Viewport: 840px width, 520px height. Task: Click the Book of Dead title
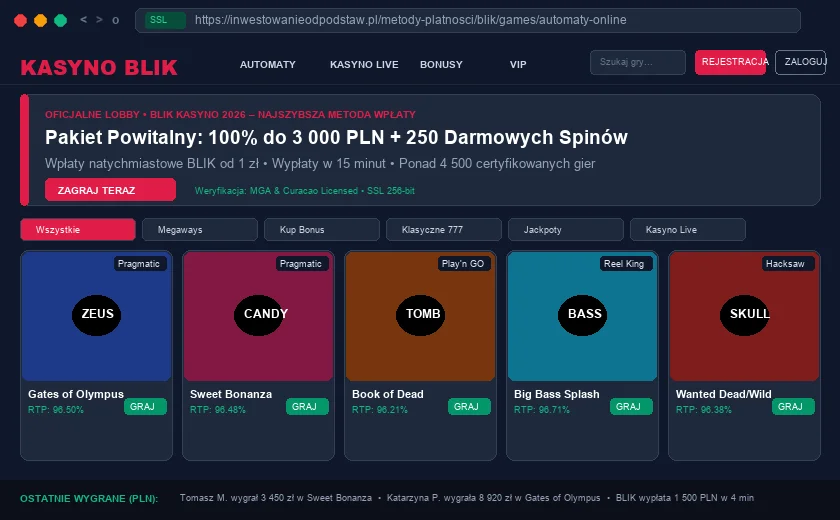pos(387,394)
